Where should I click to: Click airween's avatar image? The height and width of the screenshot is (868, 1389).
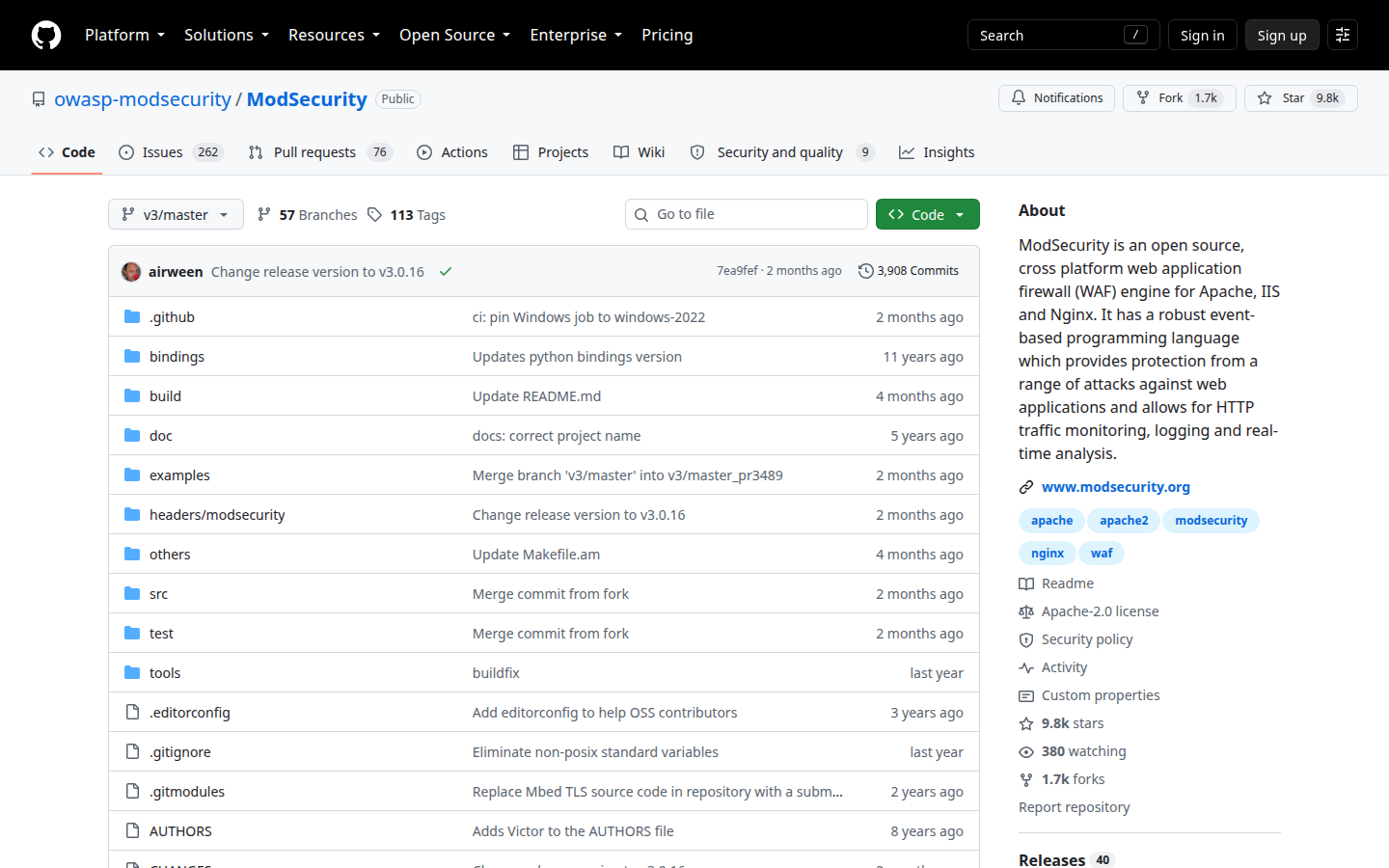[x=131, y=272]
